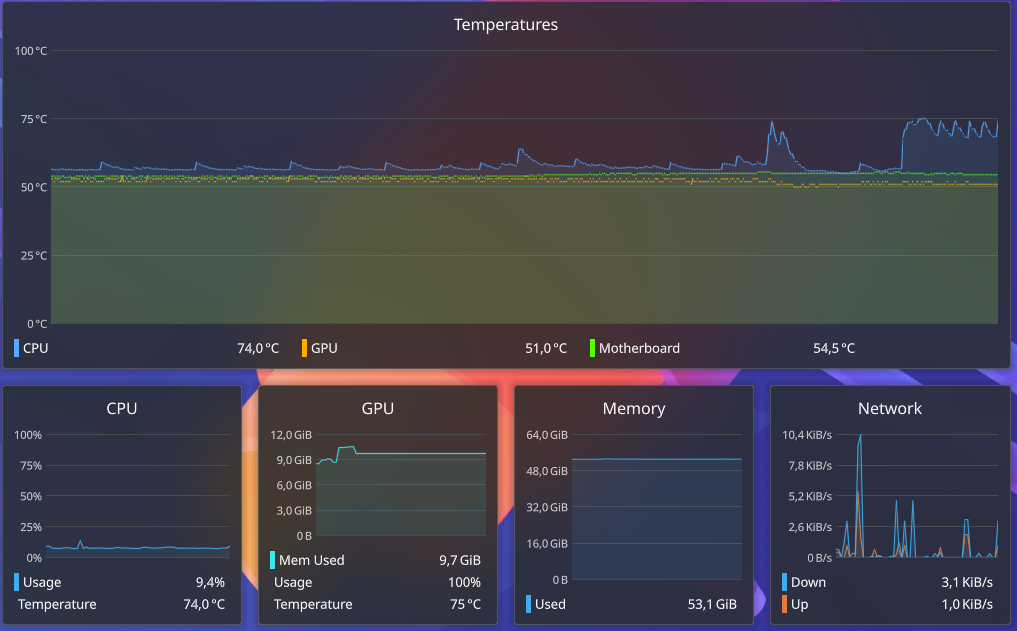Click the Down label in Network widget
Viewport: 1017px width, 631px height.
pyautogui.click(x=808, y=582)
